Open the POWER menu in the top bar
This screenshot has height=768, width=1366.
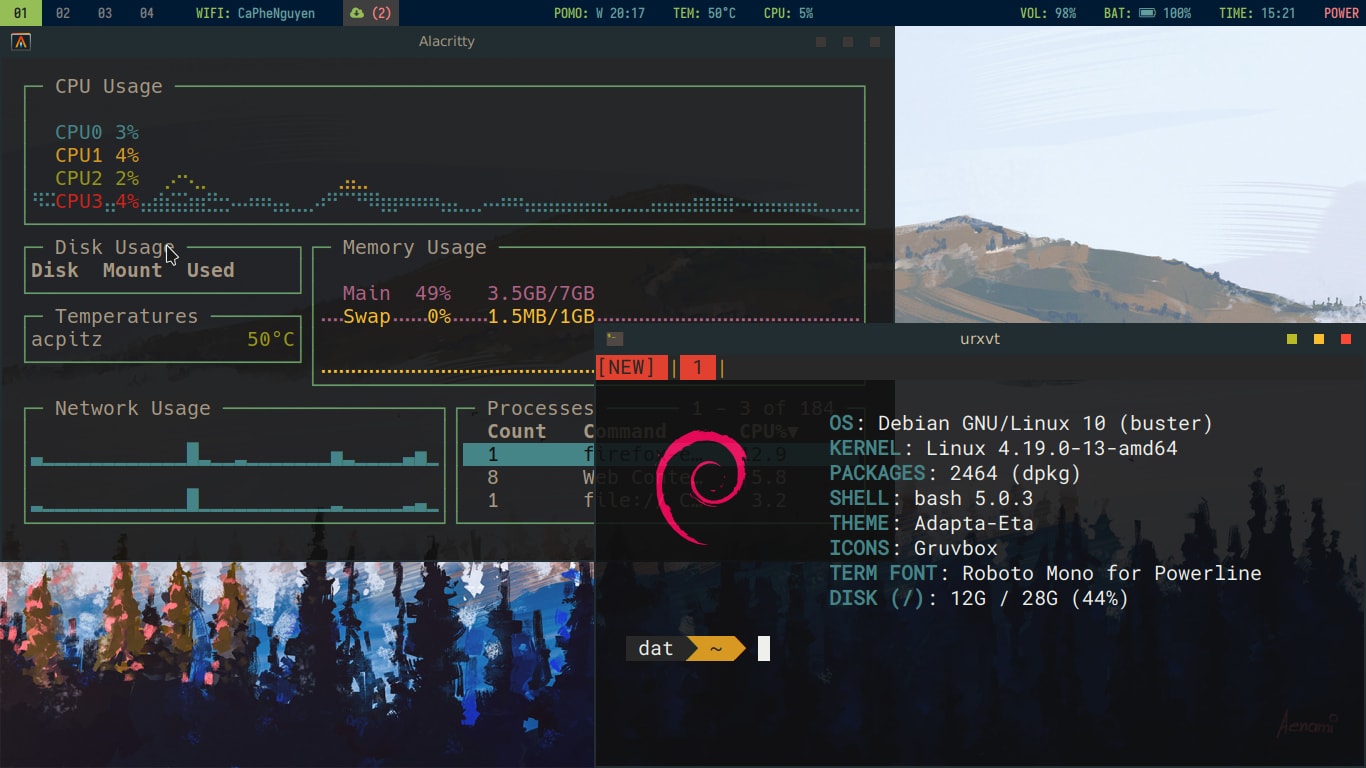[x=1341, y=13]
